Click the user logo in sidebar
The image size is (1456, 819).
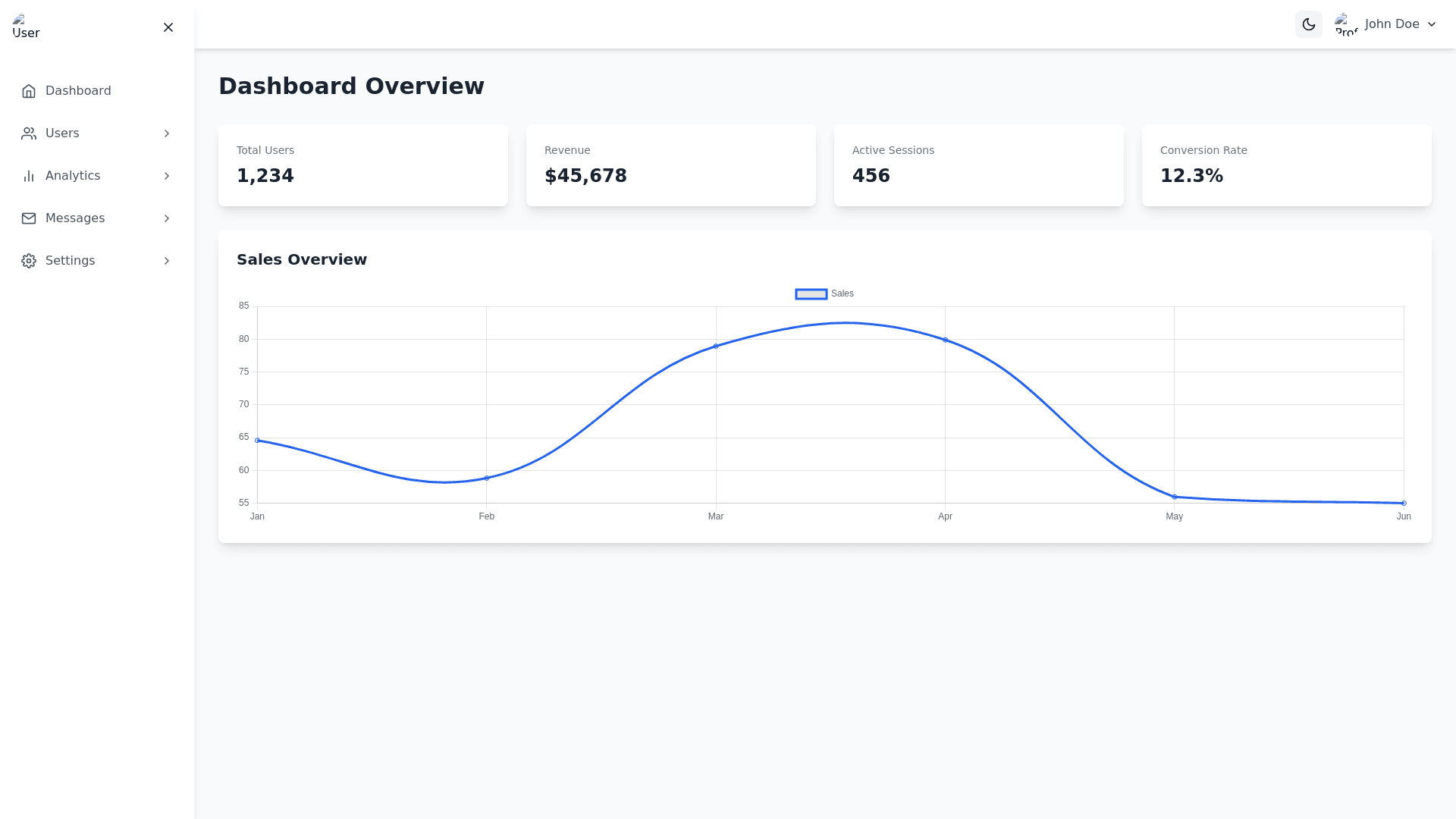(25, 27)
